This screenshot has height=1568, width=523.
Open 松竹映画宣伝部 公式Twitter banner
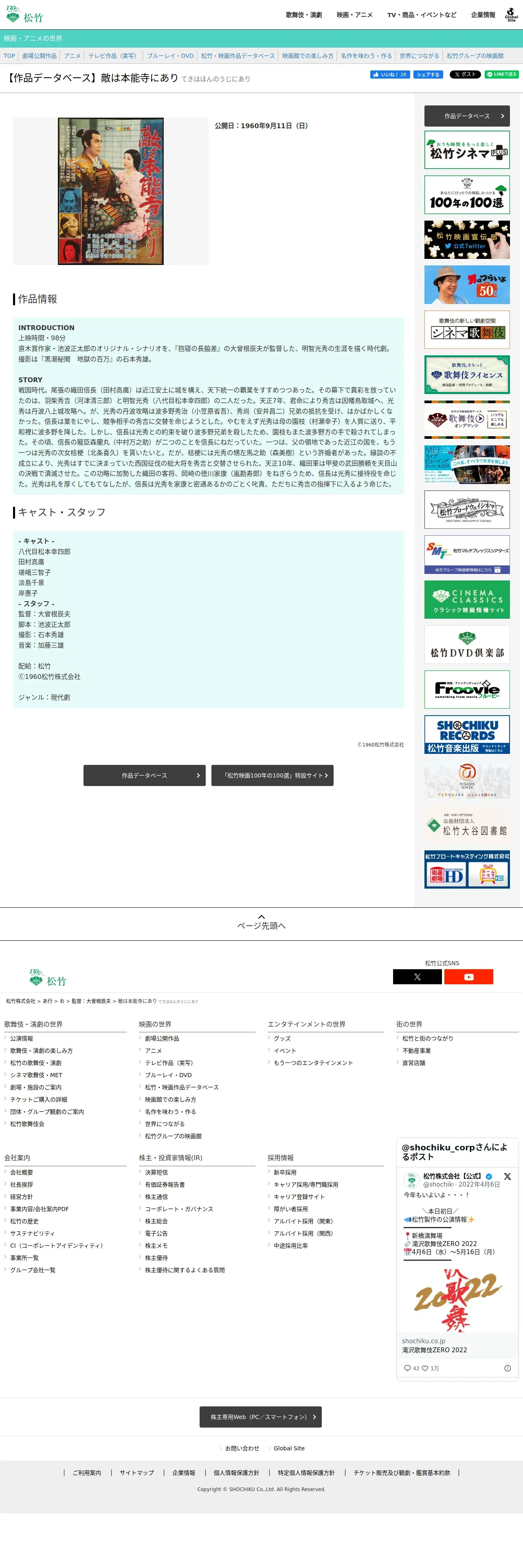point(467,240)
